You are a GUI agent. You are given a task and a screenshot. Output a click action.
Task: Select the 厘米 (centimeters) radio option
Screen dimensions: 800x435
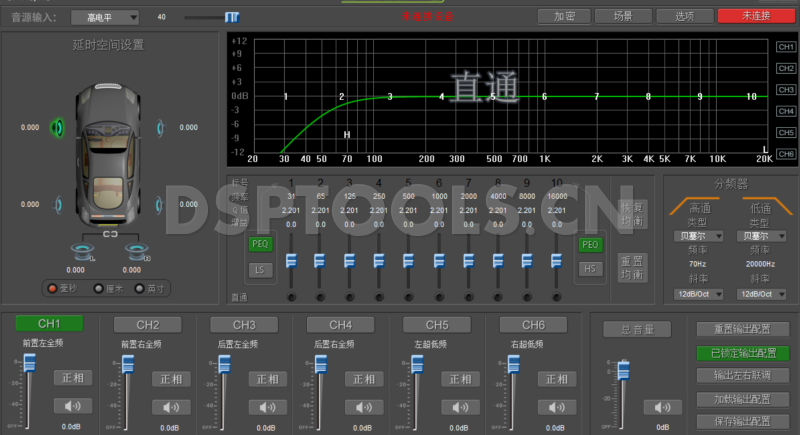click(x=98, y=288)
